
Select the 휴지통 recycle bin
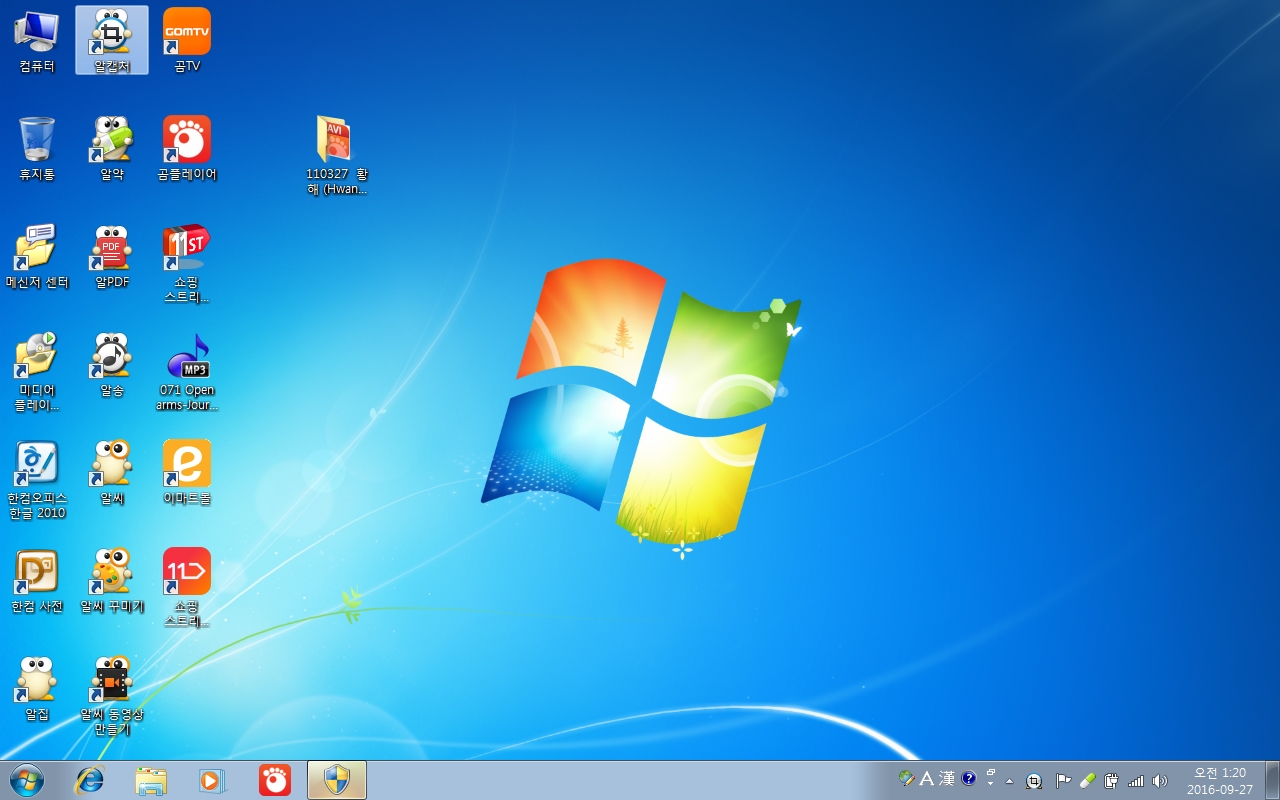[x=37, y=142]
